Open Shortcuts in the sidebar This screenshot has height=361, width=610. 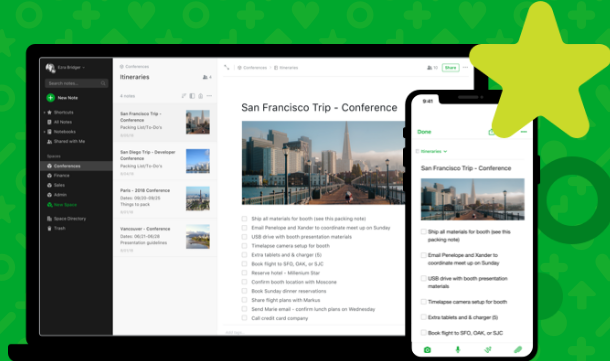tap(63, 112)
